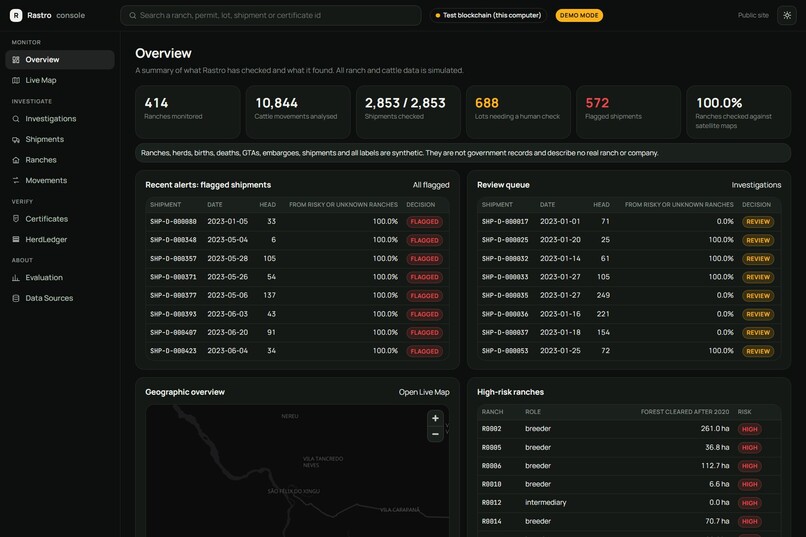
Task: Click the Test blockchain status pill
Action: tap(488, 15)
